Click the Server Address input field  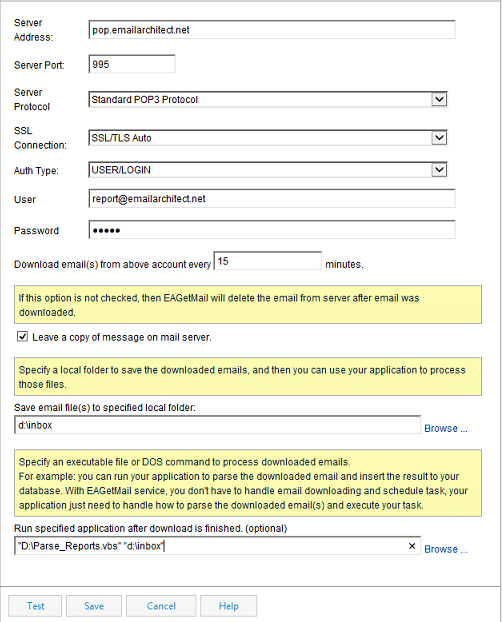tap(272, 30)
